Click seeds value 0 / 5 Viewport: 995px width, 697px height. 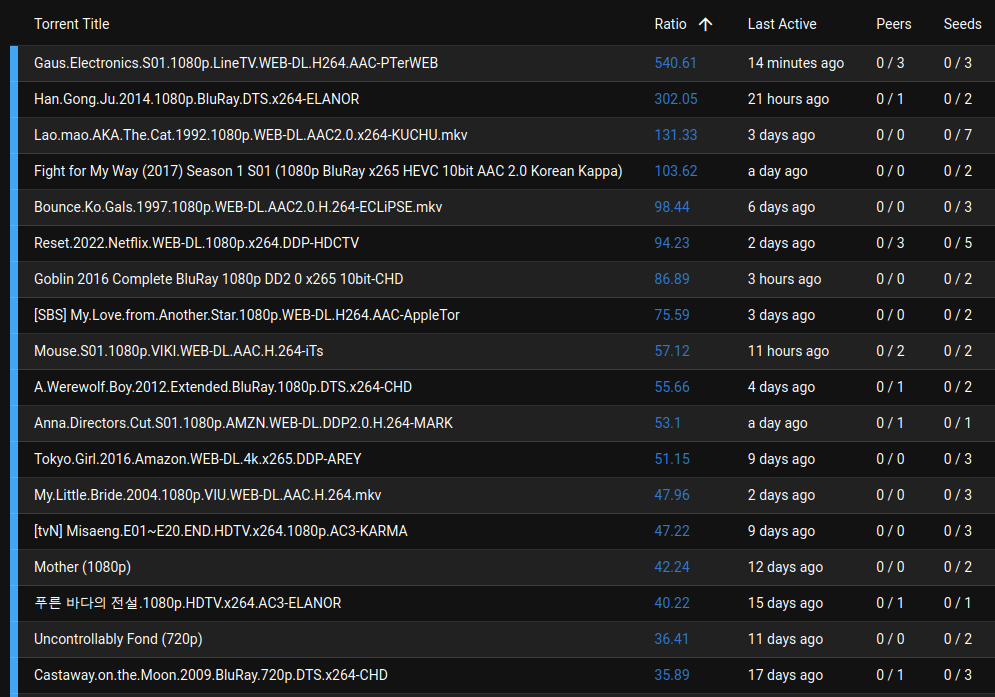click(x=958, y=243)
